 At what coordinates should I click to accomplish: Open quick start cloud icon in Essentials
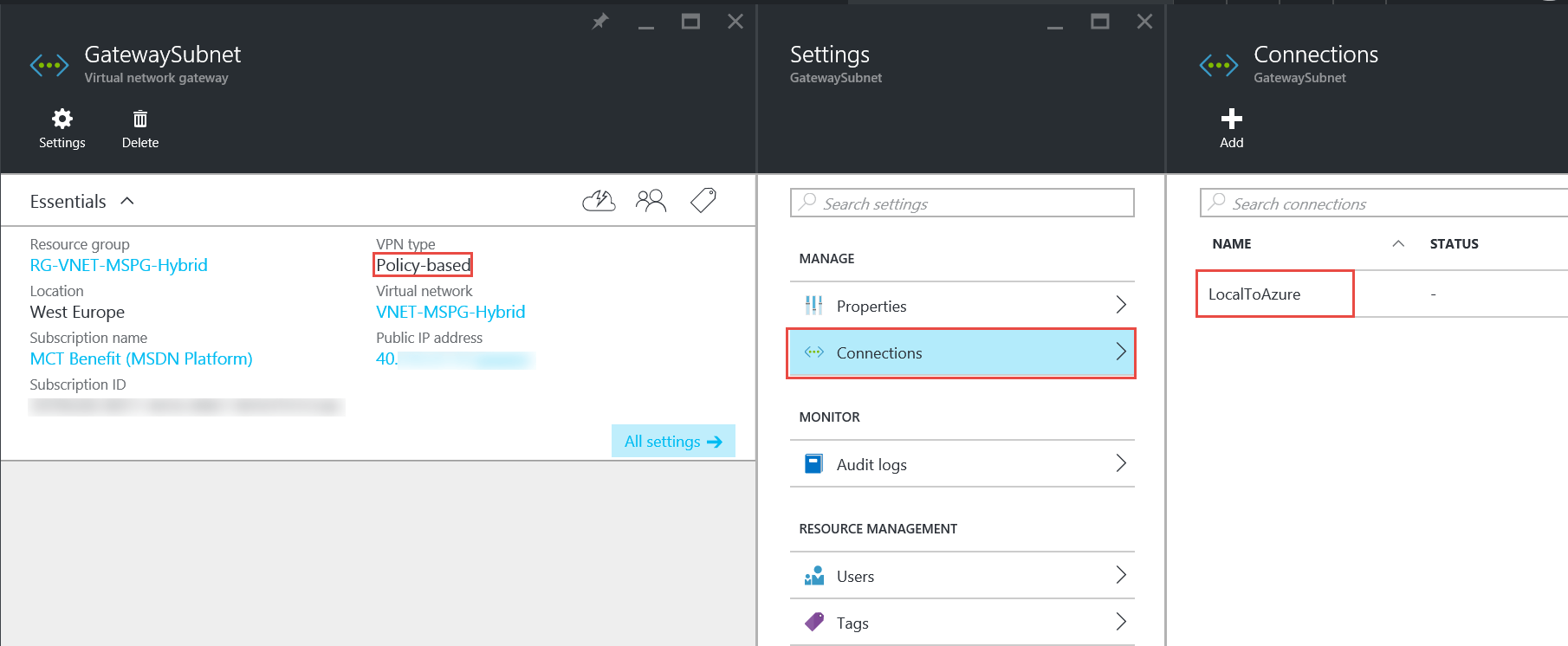pos(599,201)
